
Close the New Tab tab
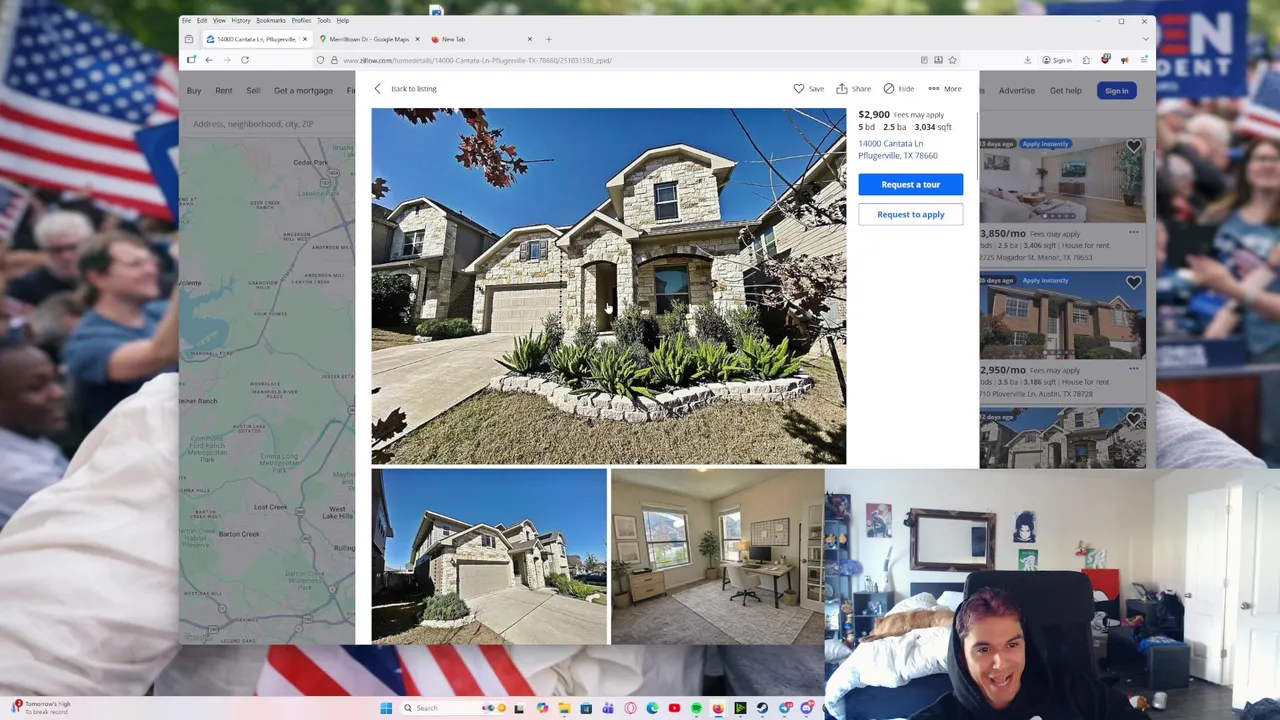[530, 39]
